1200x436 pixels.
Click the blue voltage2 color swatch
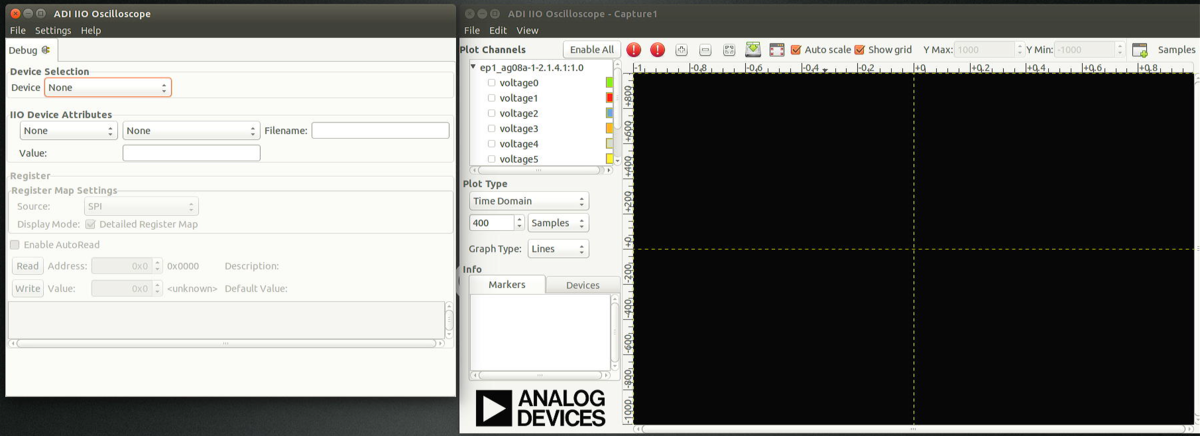(x=609, y=113)
